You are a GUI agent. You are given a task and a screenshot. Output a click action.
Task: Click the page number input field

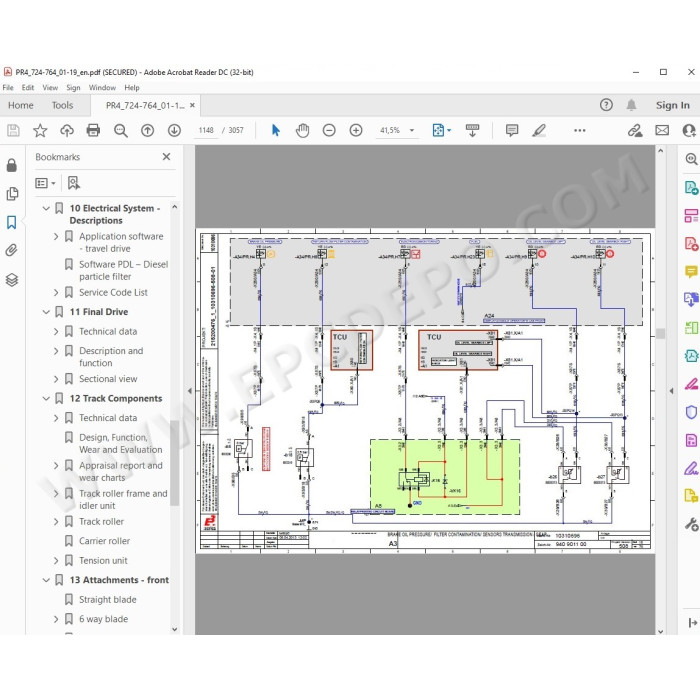[206, 130]
